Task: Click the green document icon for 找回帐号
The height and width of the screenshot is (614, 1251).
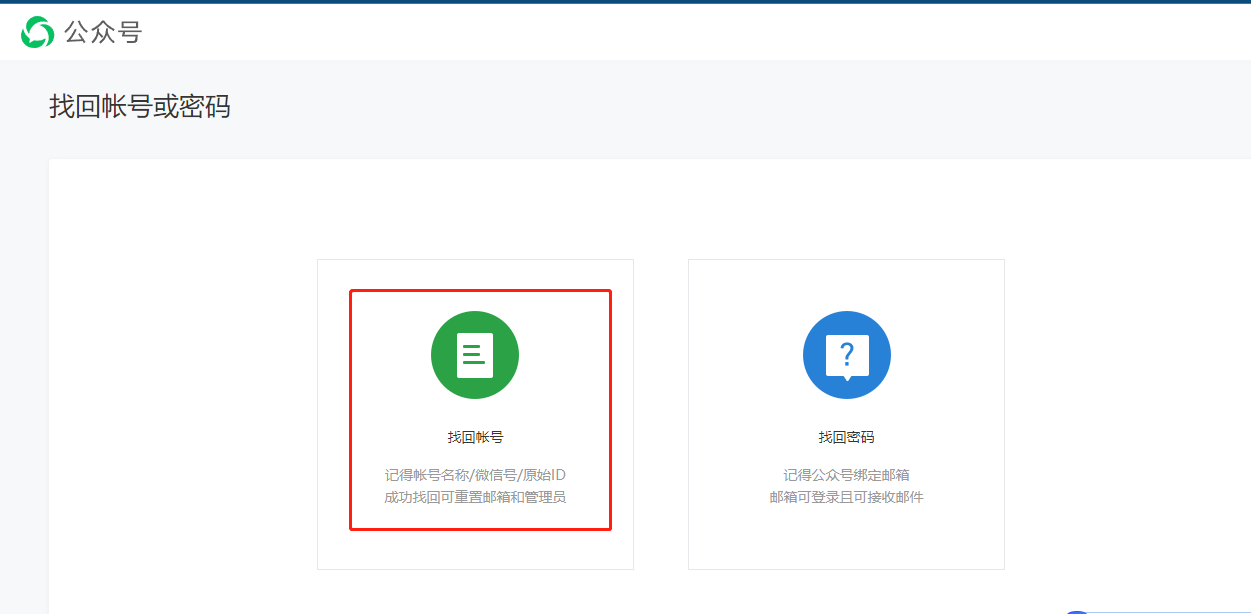Action: coord(475,355)
